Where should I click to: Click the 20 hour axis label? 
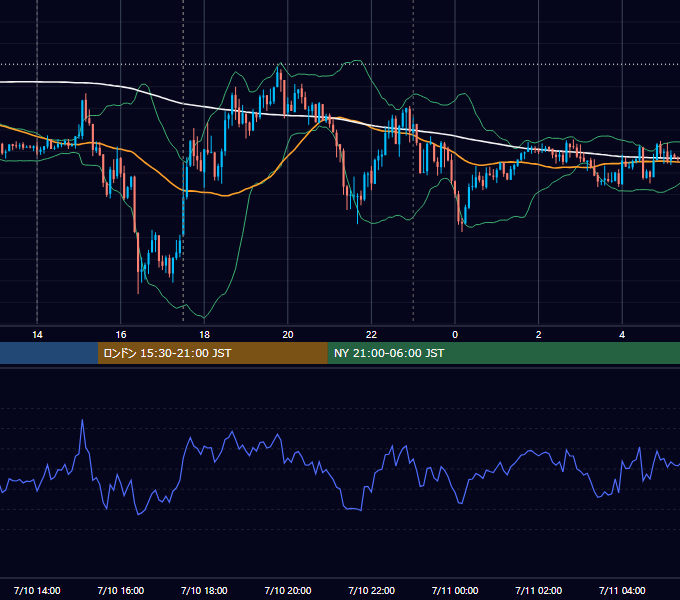(288, 335)
